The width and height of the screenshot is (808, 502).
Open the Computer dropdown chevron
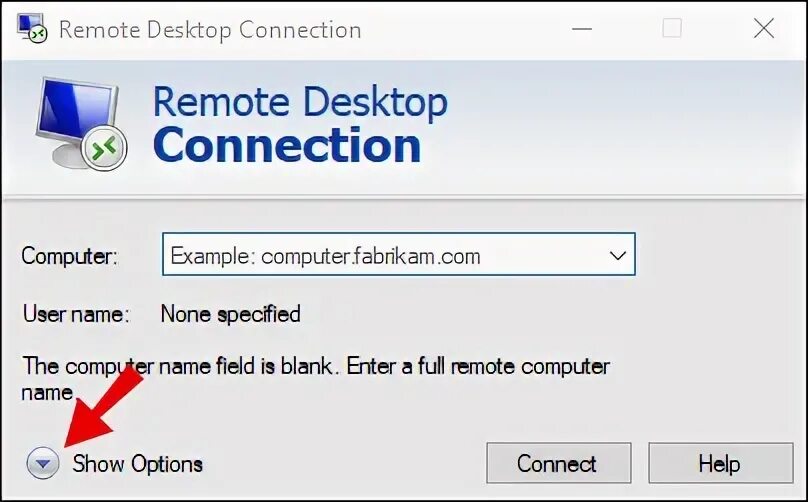tap(617, 255)
